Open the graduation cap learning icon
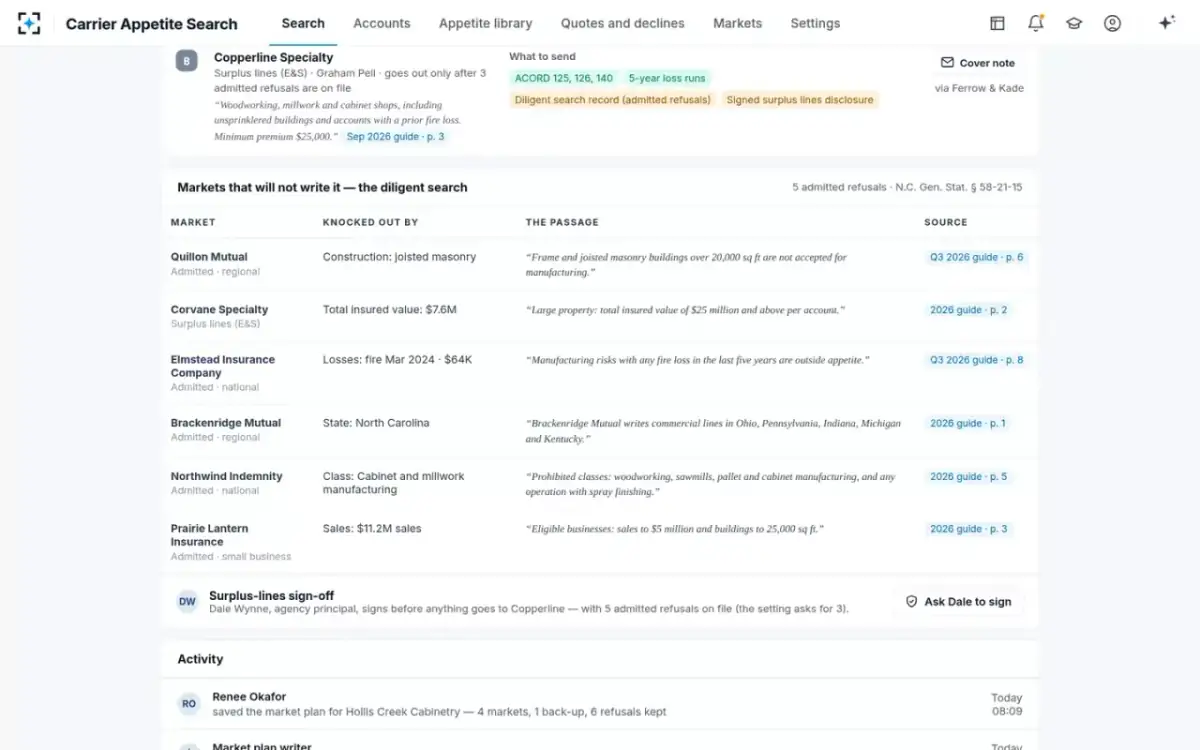 [1074, 23]
